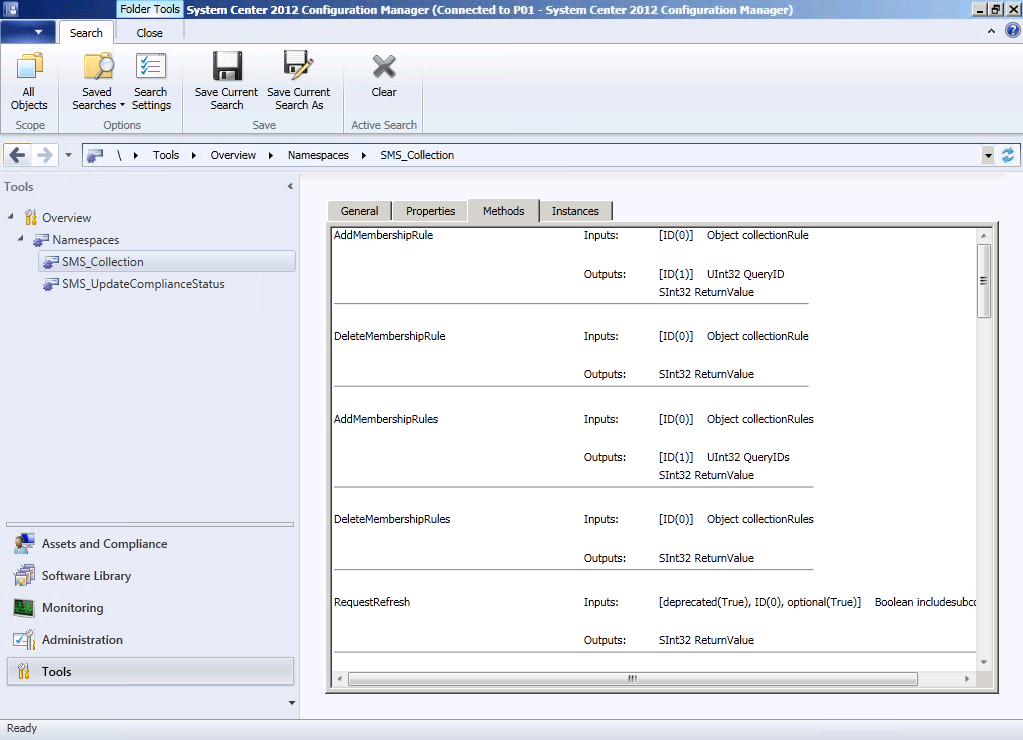The image size is (1023, 740).
Task: Click the vertical scrollbar thumb in Methods
Action: (x=983, y=281)
